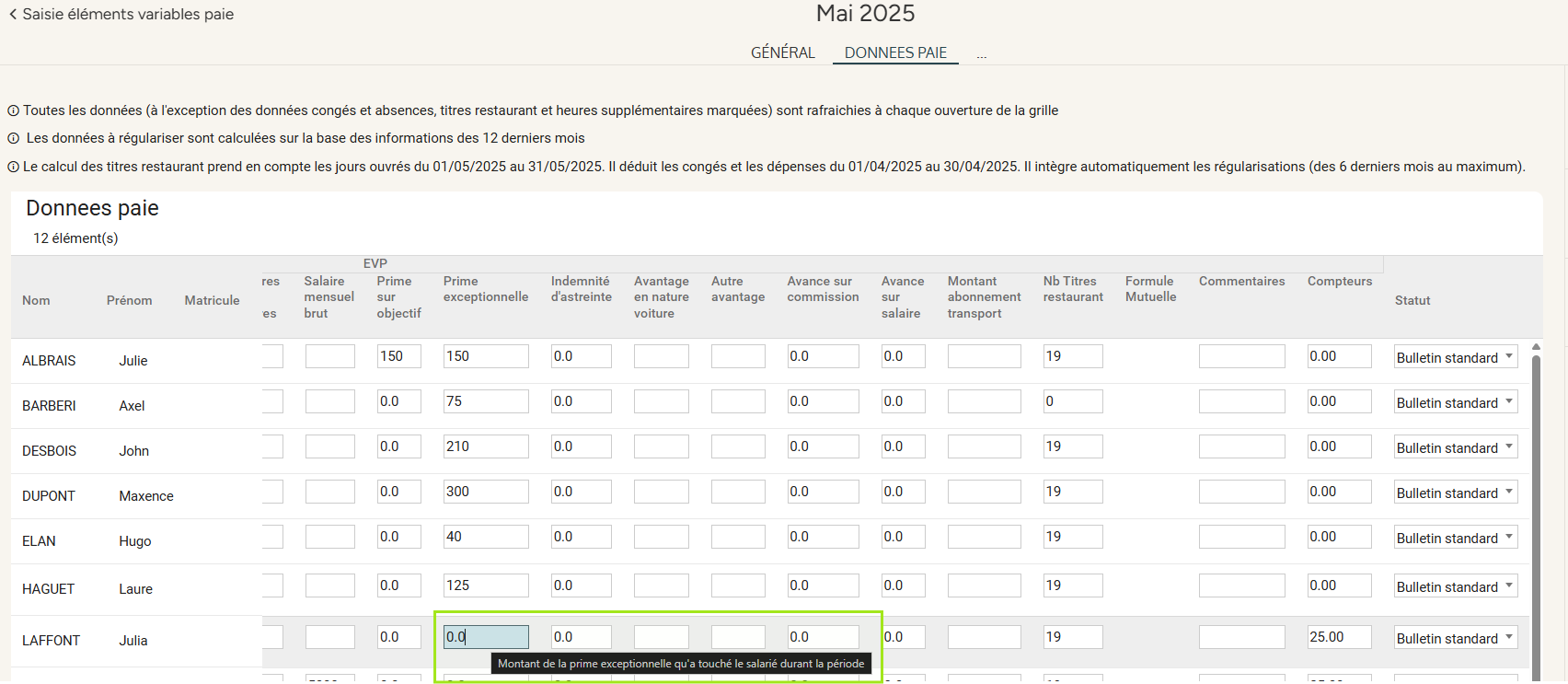Switch to the GÉNÉRAL tab
This screenshot has width=1568, height=684.
click(782, 52)
